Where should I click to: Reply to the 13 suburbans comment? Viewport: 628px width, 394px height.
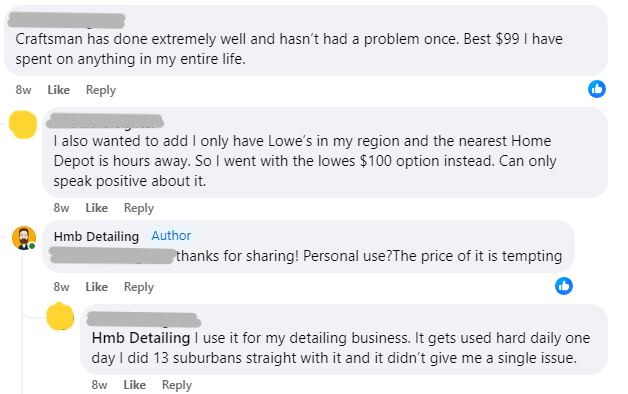(177, 385)
